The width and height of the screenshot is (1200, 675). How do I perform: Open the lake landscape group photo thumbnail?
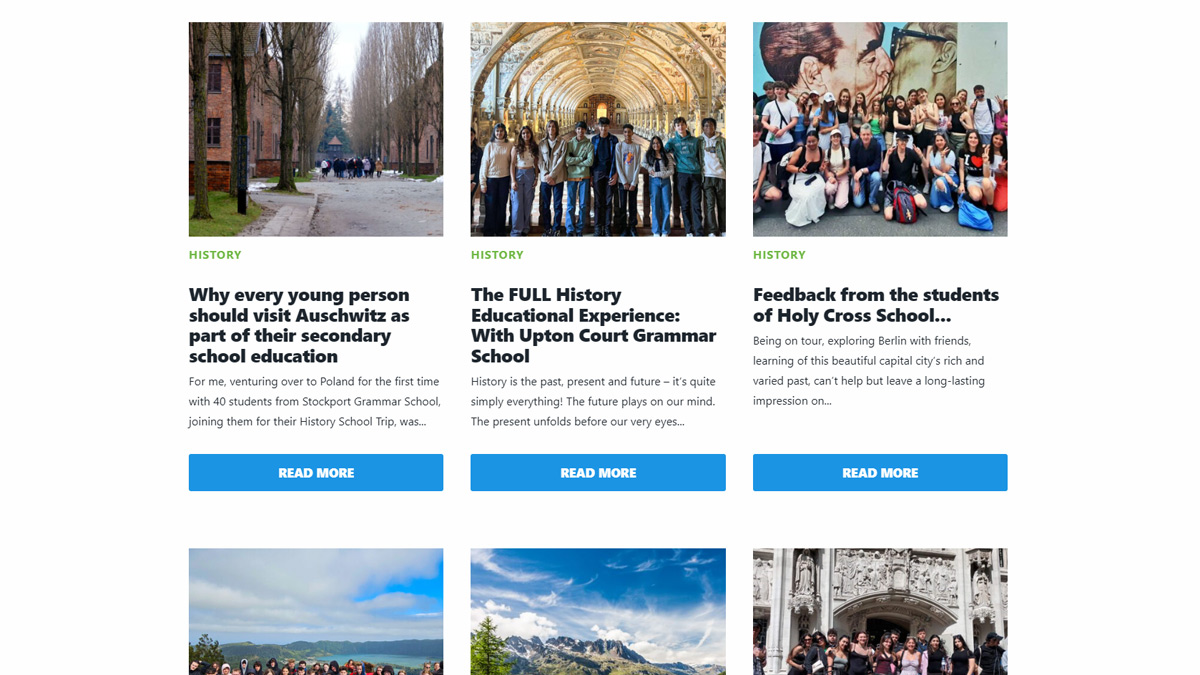coord(316,611)
